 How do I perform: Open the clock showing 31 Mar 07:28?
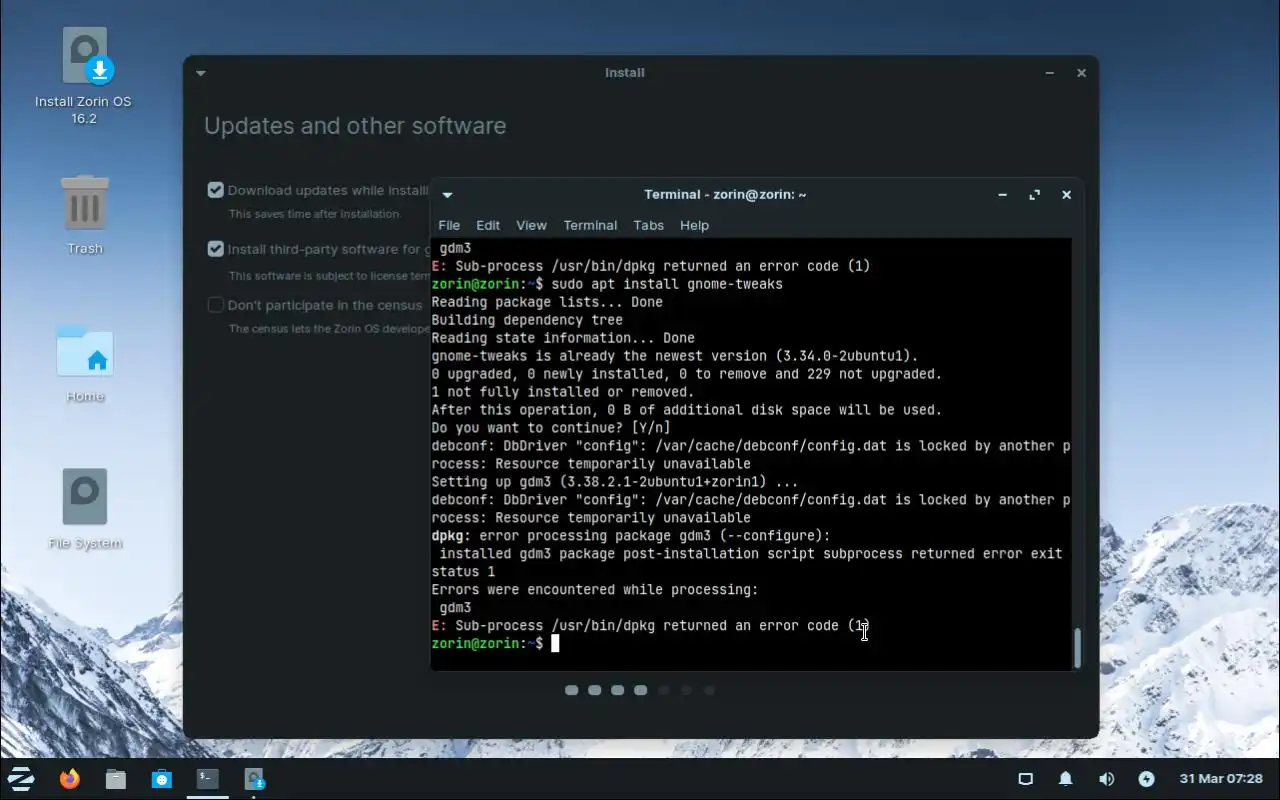pos(1221,779)
